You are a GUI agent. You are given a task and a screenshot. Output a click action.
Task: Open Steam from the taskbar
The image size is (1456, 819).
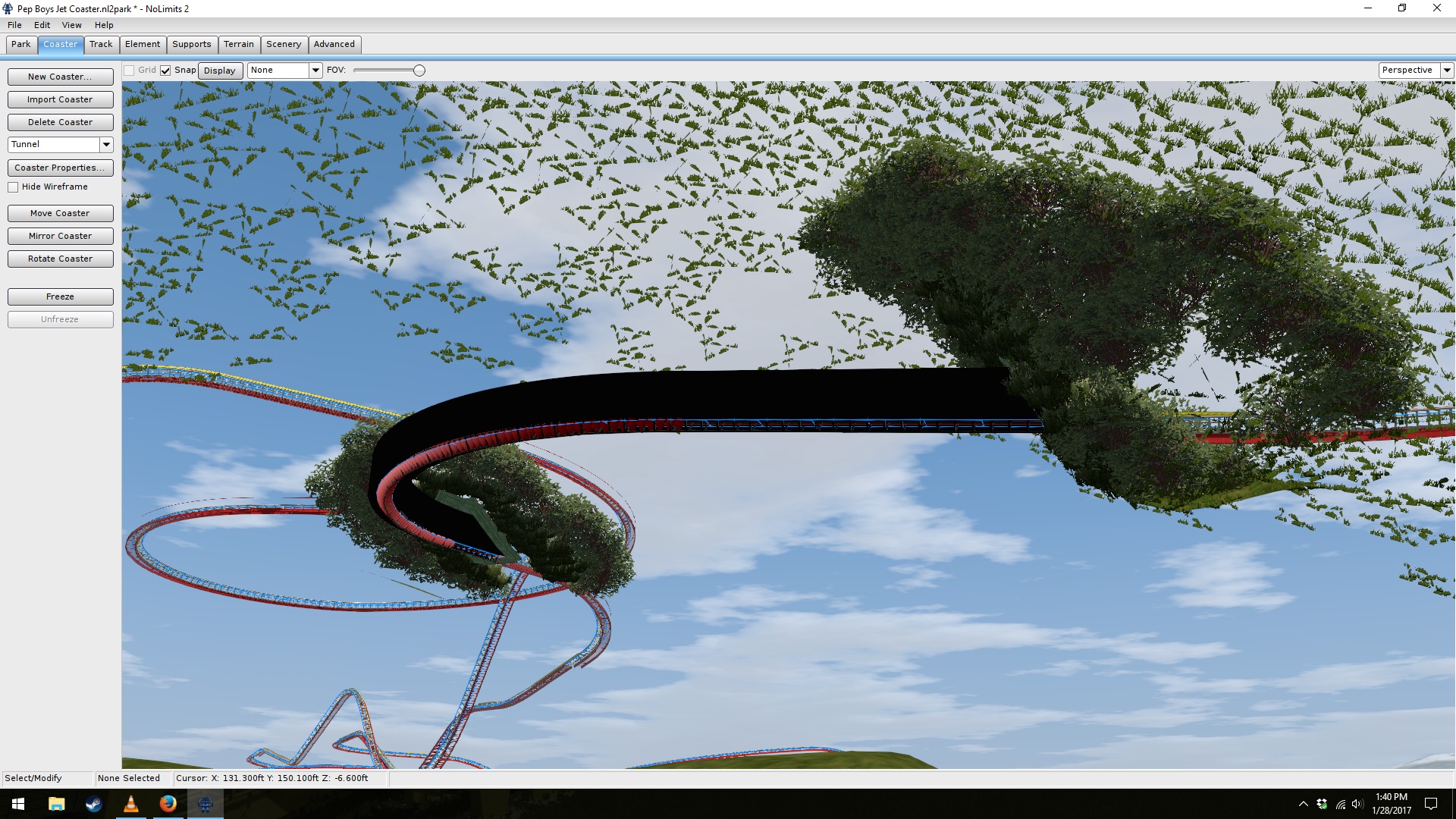click(x=93, y=804)
